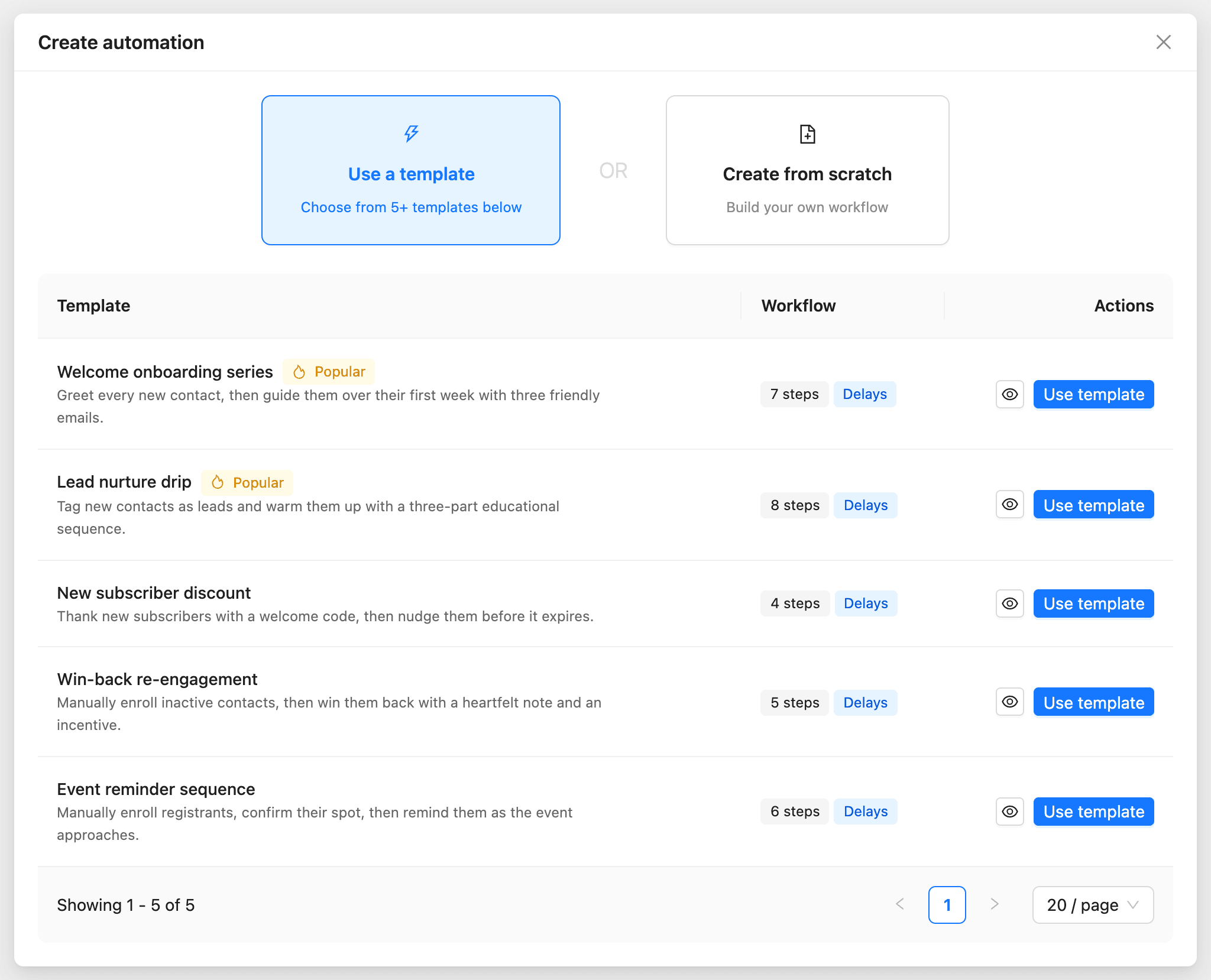Preview the Win-back re-engagement template
Image resolution: width=1211 pixels, height=980 pixels.
1009,702
